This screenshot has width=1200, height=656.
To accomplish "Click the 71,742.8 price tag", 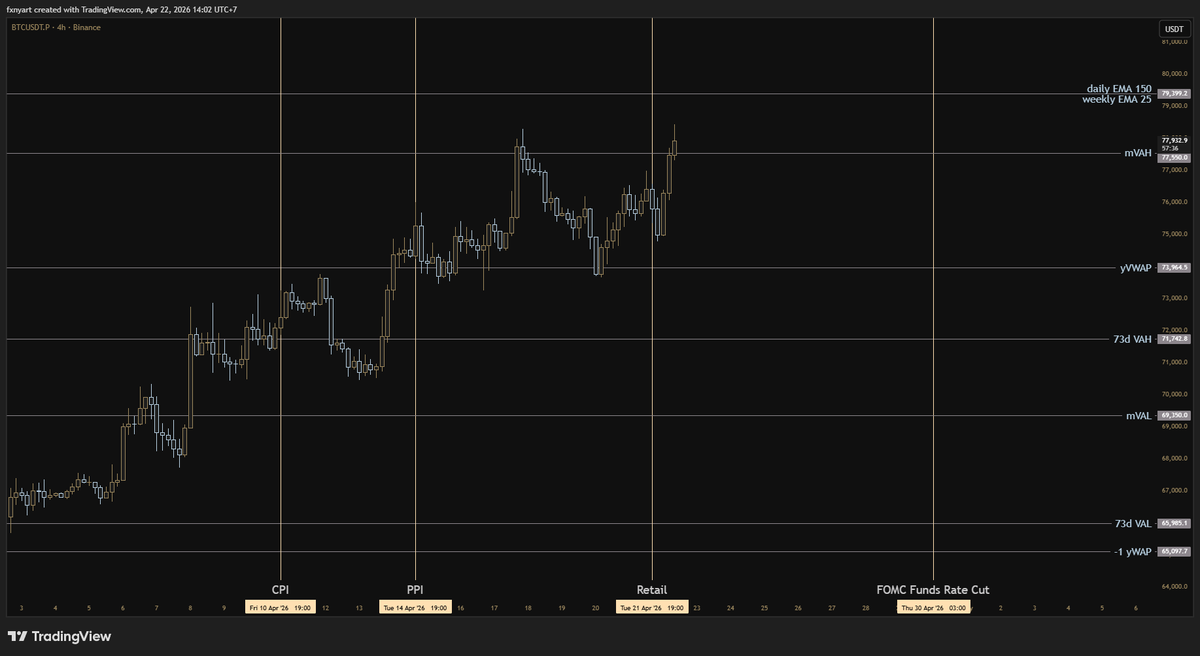I will (x=1174, y=340).
